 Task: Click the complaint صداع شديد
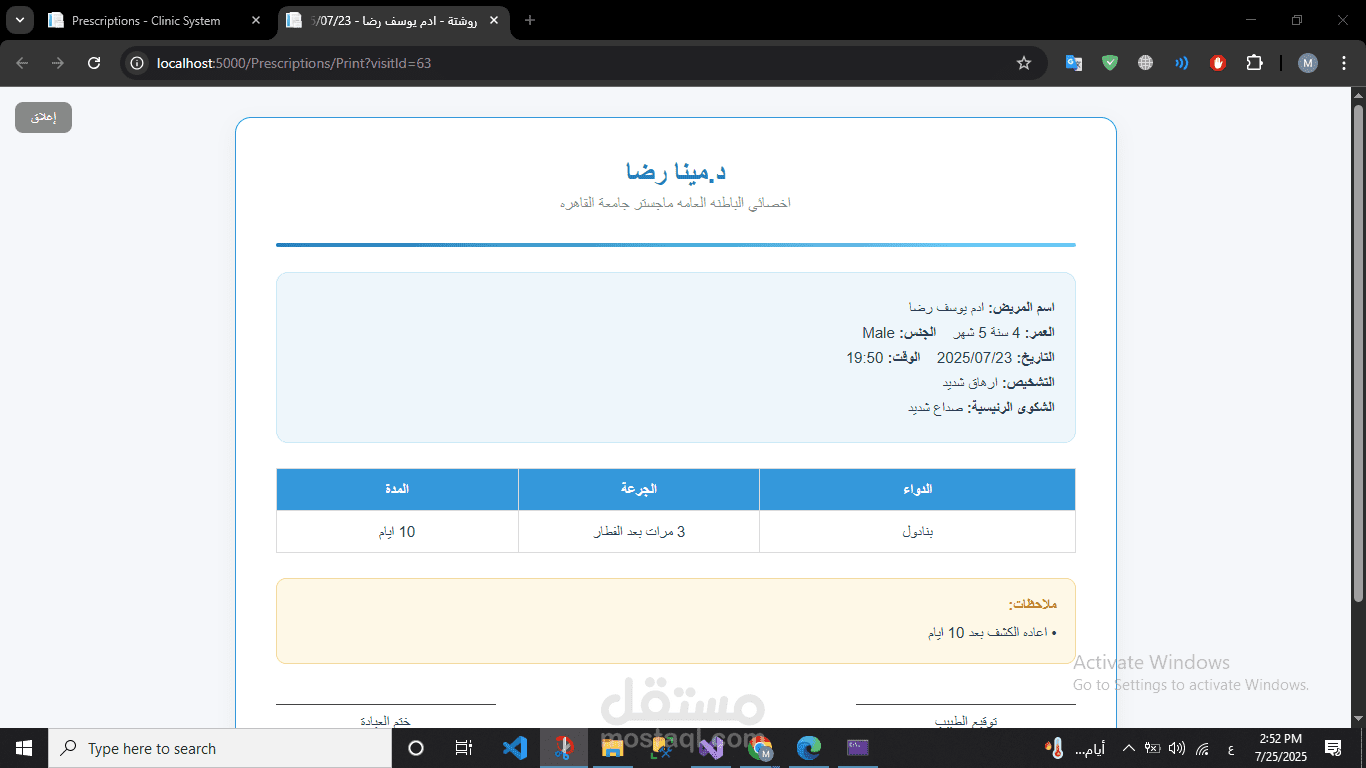935,408
